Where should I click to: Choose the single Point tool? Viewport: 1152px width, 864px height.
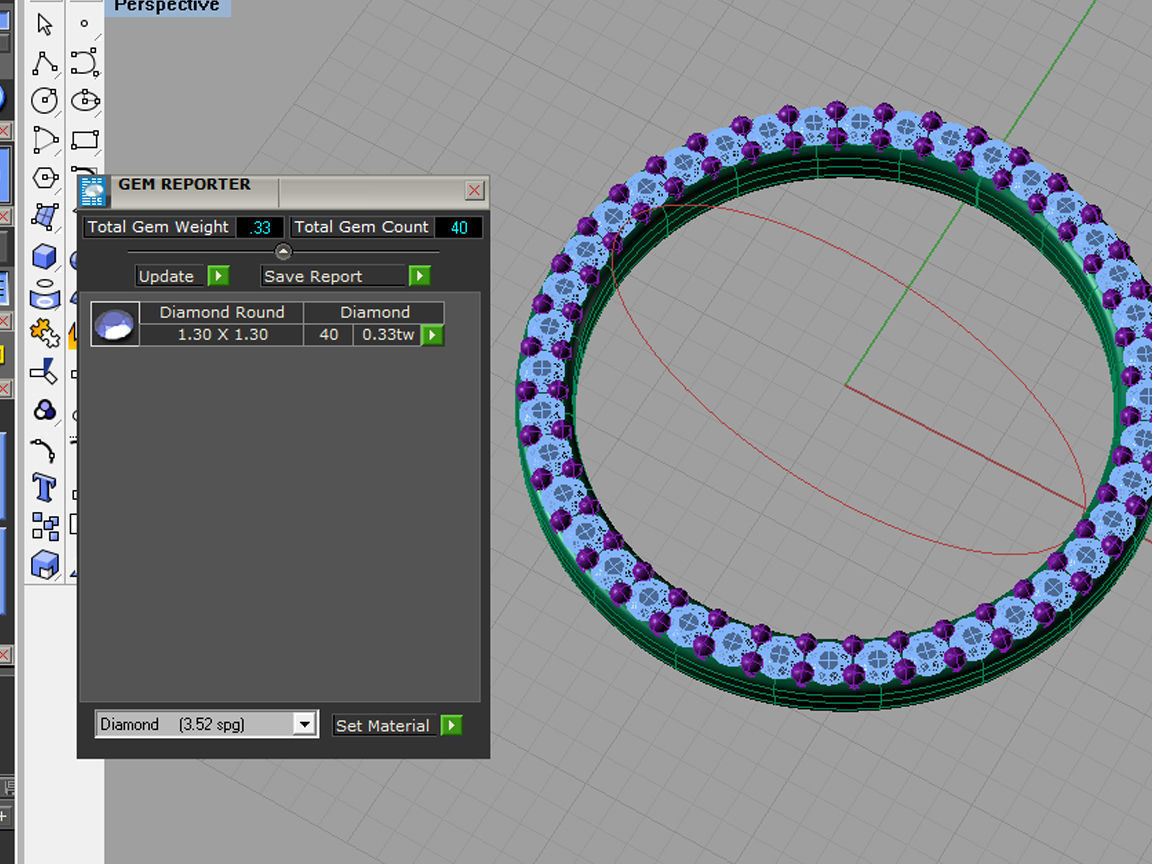(x=85, y=24)
